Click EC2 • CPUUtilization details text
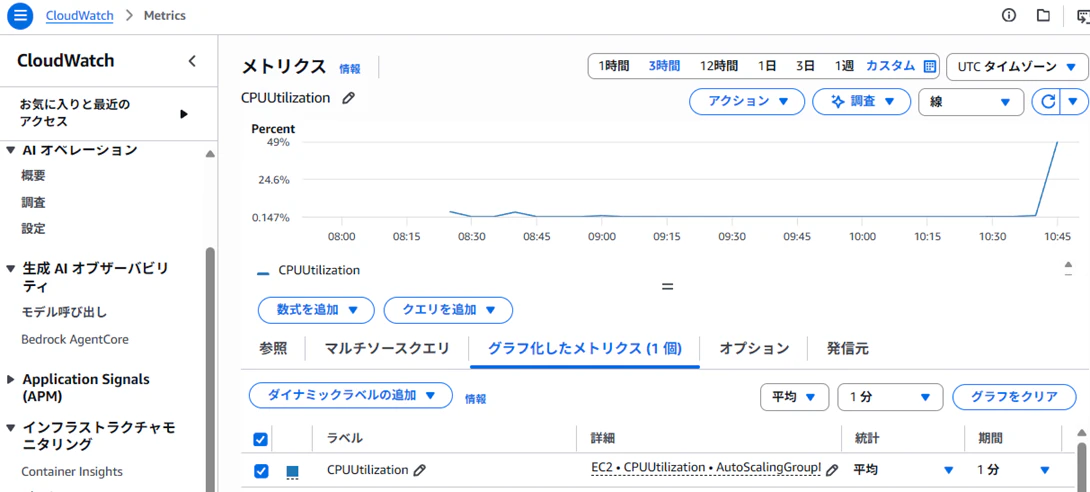 pos(706,469)
